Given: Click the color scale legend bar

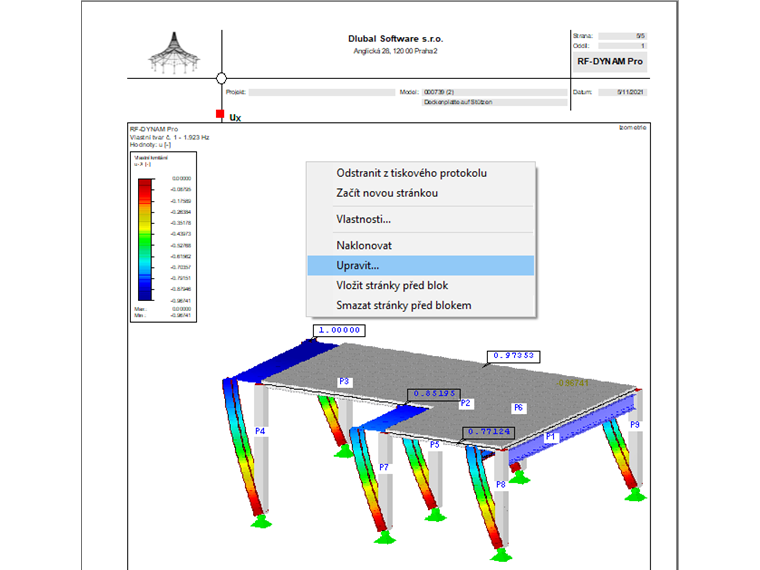Looking at the screenshot, I should coord(145,240).
